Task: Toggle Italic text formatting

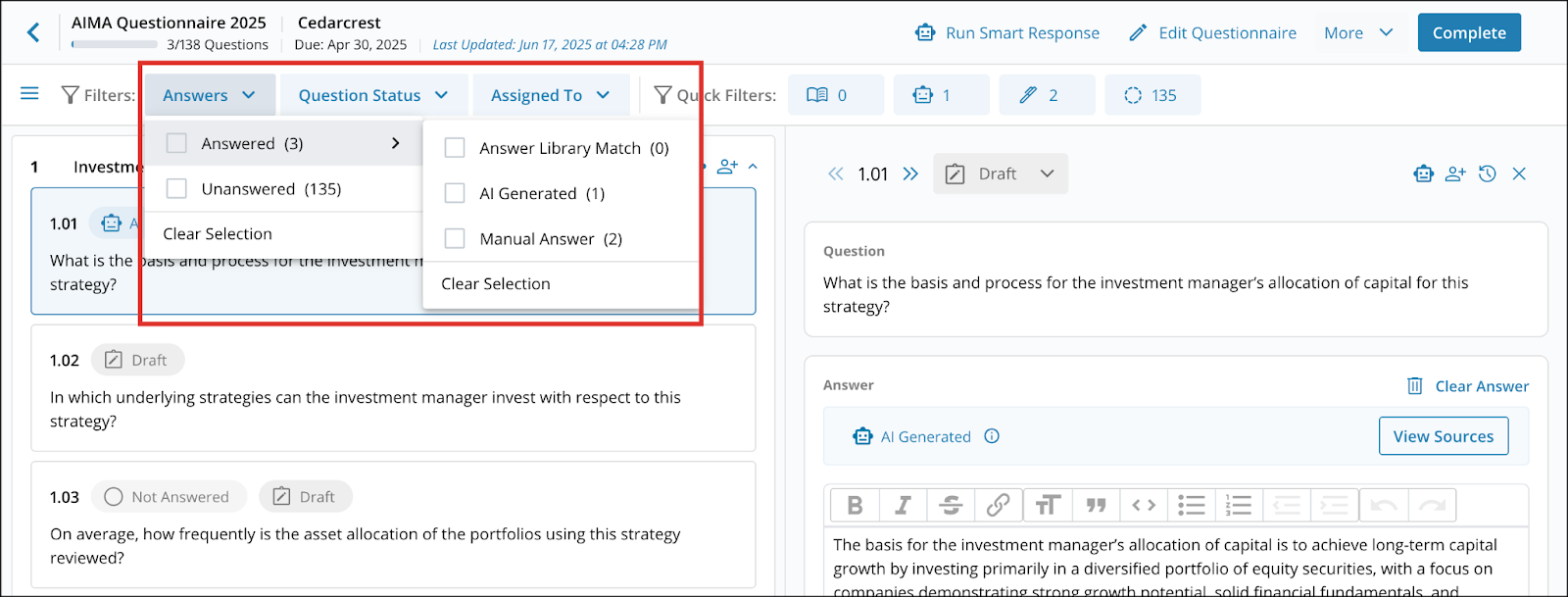Action: coord(903,505)
